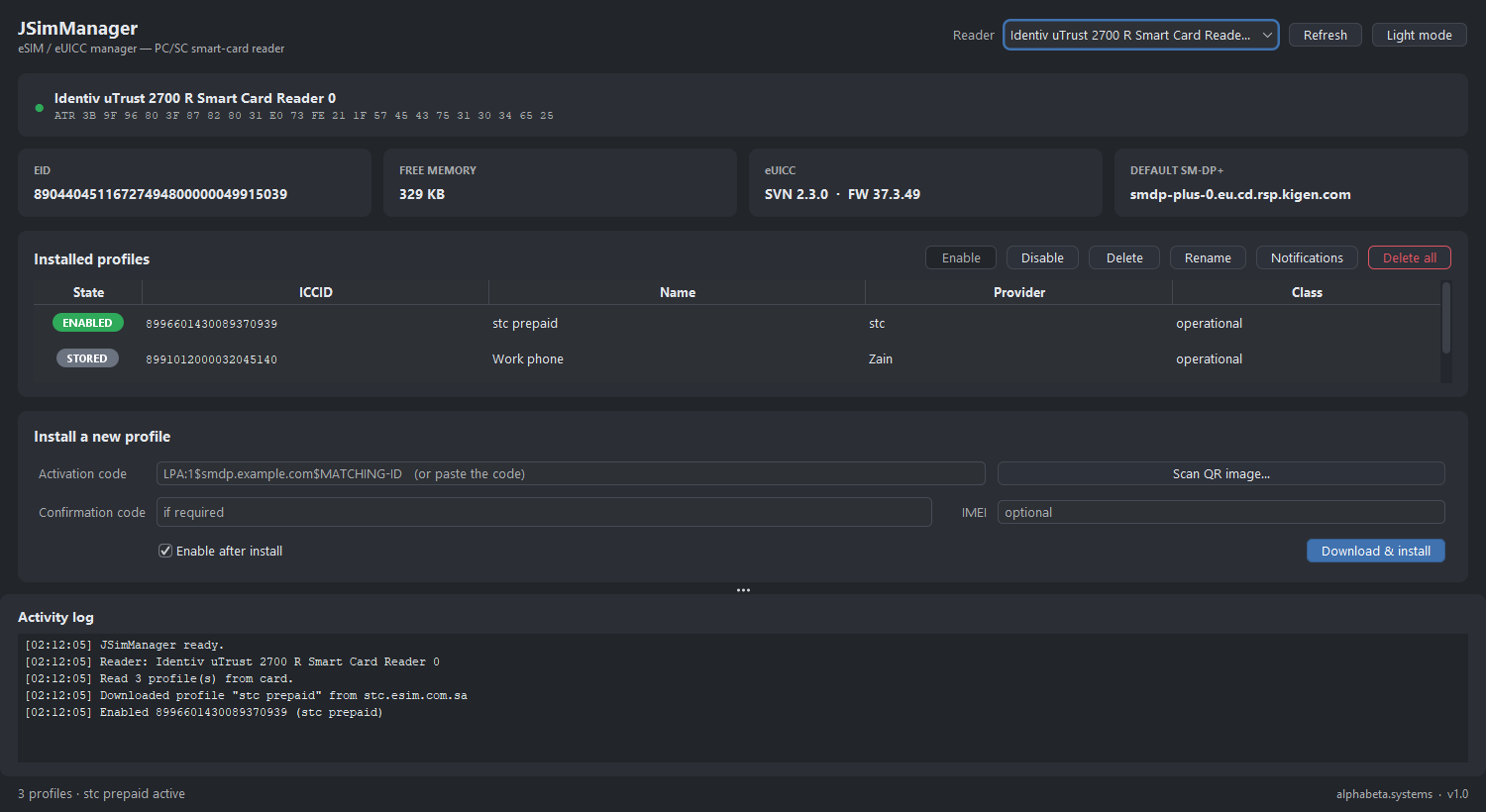Click the Rename profile button
The height and width of the screenshot is (812, 1486).
[1208, 257]
